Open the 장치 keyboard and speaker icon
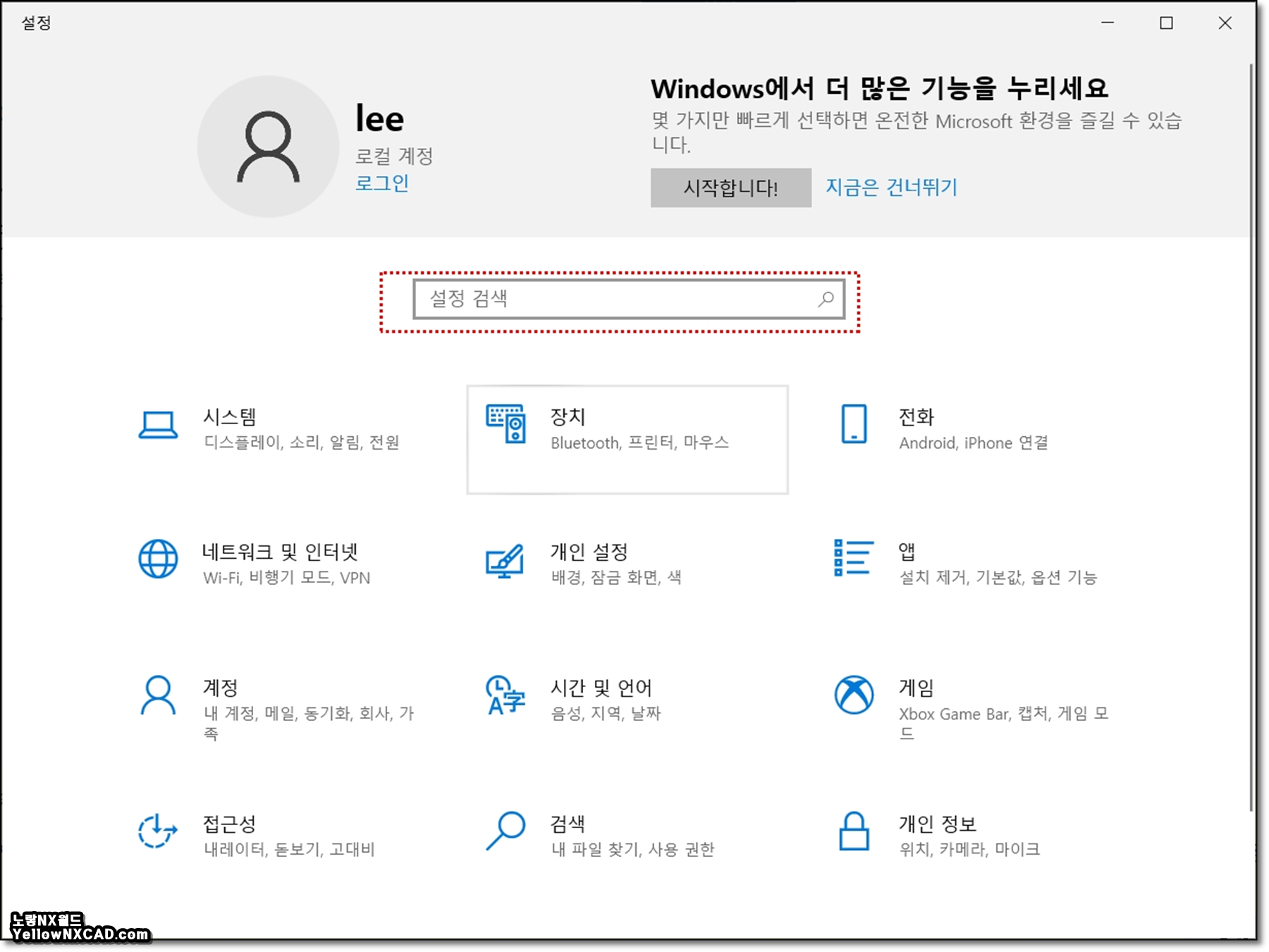The width and height of the screenshot is (1269, 952). point(505,424)
